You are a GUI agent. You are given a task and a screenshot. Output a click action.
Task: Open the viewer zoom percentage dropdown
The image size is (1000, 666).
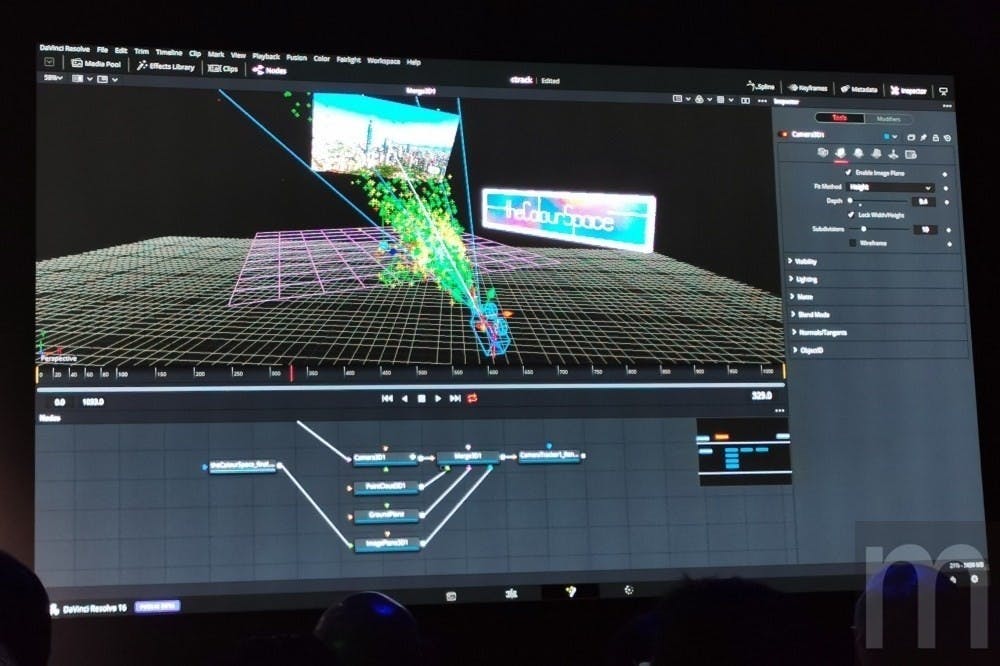pos(53,78)
